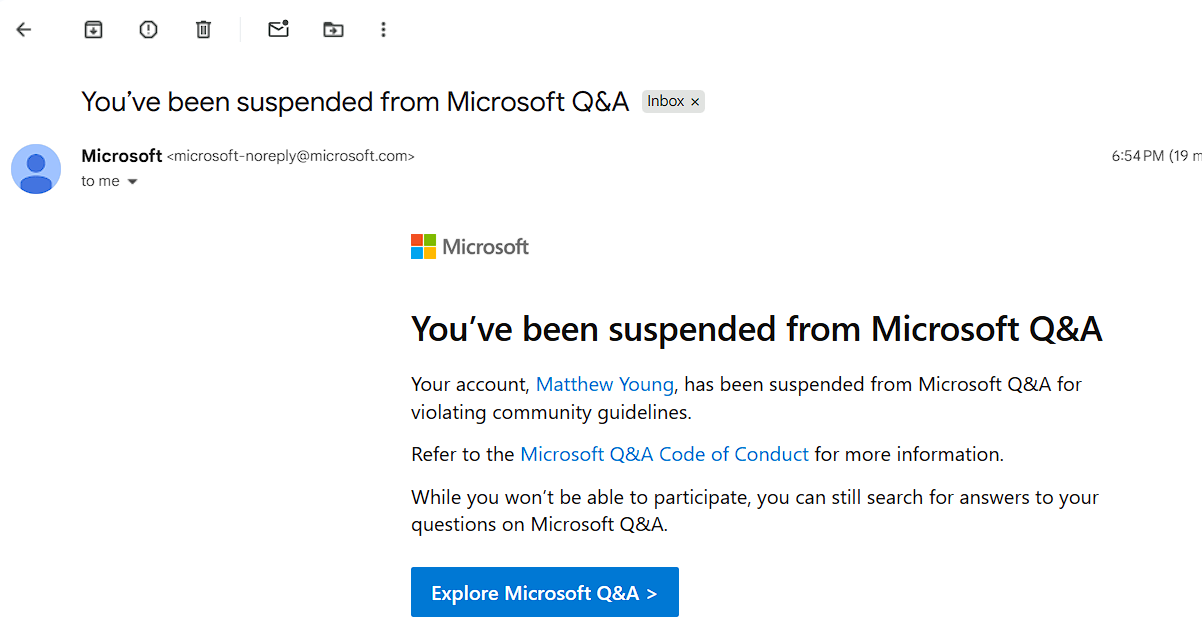Click the Microsoft logo in the email body

click(470, 247)
